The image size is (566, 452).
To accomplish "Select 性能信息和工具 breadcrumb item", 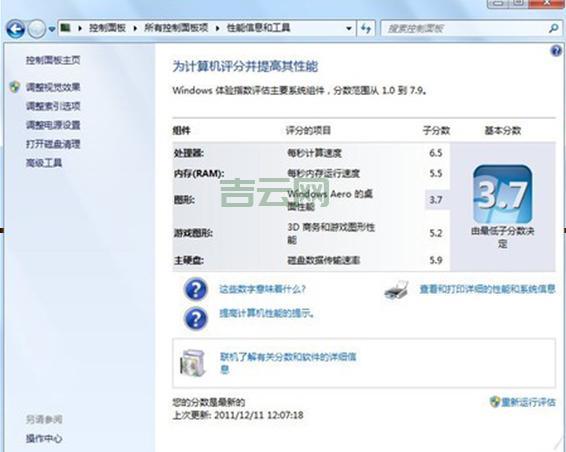I will tap(258, 28).
